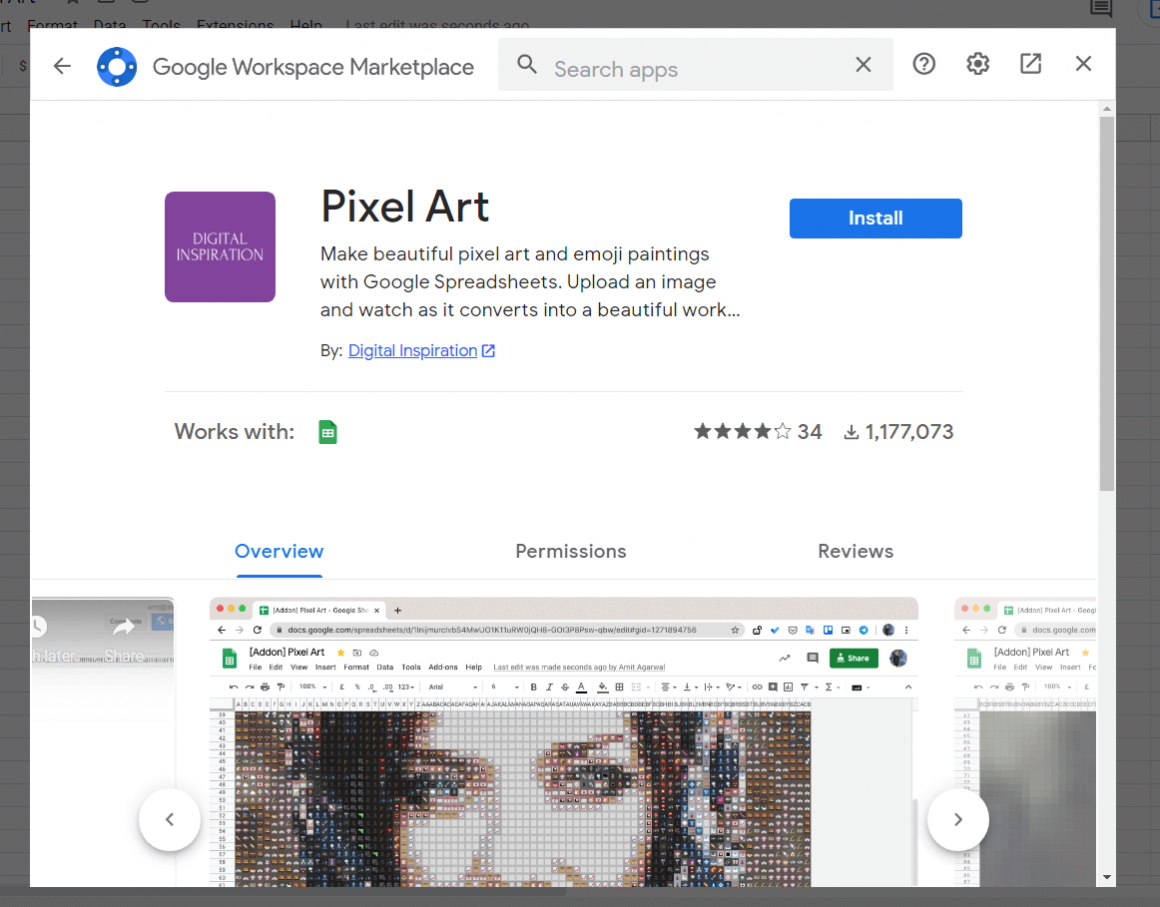Click the Google Workspace Marketplace logo
This screenshot has width=1160, height=907.
pos(117,66)
